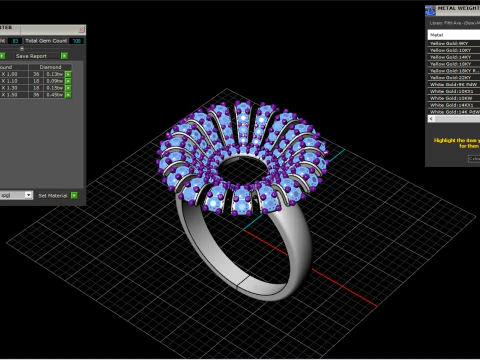The width and height of the screenshot is (480, 360).
Task: Select Yellow Gold:22KY in the metal list
Action: 454,77
